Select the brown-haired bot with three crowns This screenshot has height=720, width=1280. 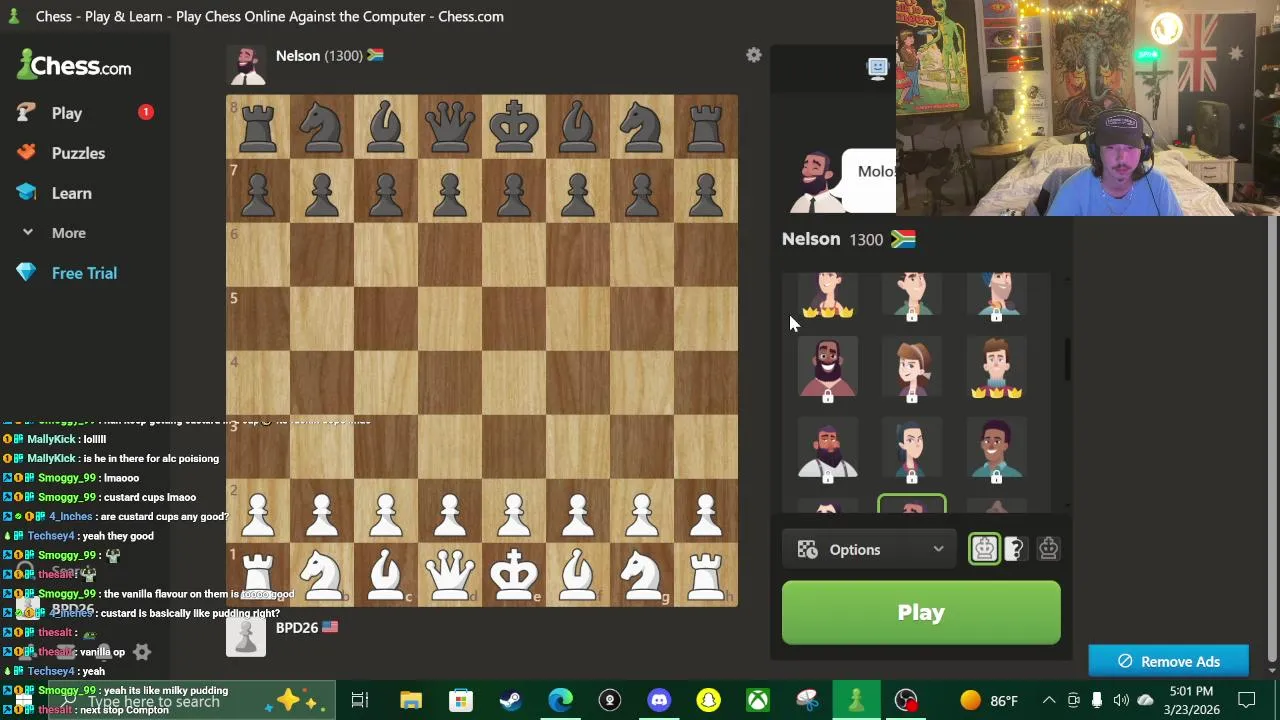995,369
